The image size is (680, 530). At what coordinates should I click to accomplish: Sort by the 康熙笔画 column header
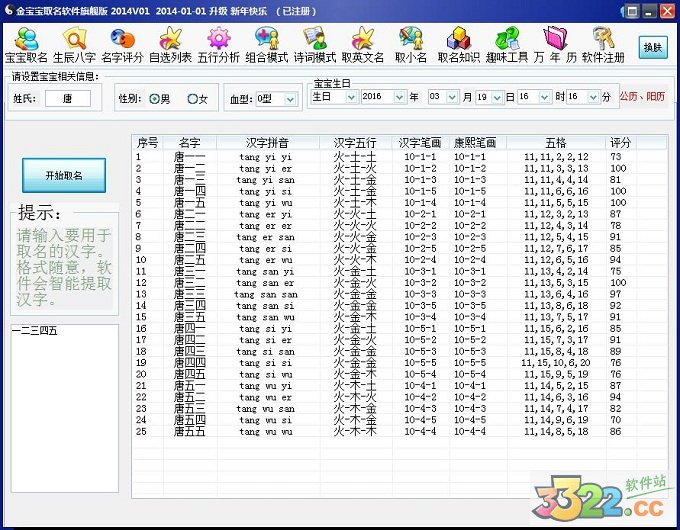[477, 142]
